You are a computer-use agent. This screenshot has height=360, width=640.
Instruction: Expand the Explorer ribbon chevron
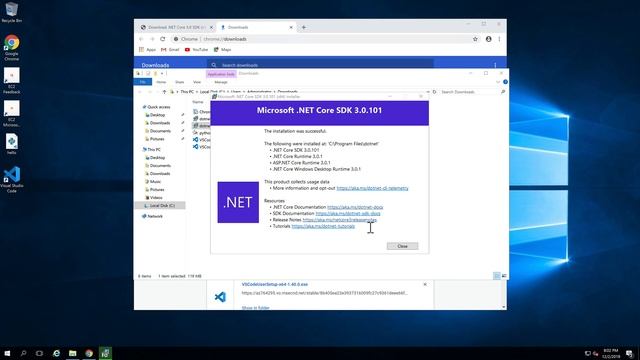[x=498, y=82]
